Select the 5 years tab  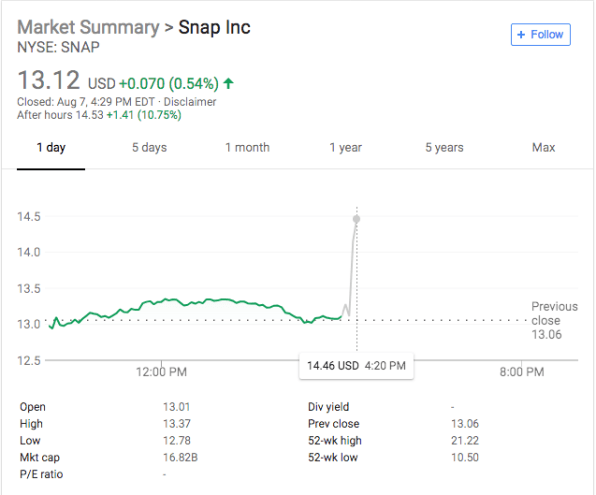tap(444, 148)
